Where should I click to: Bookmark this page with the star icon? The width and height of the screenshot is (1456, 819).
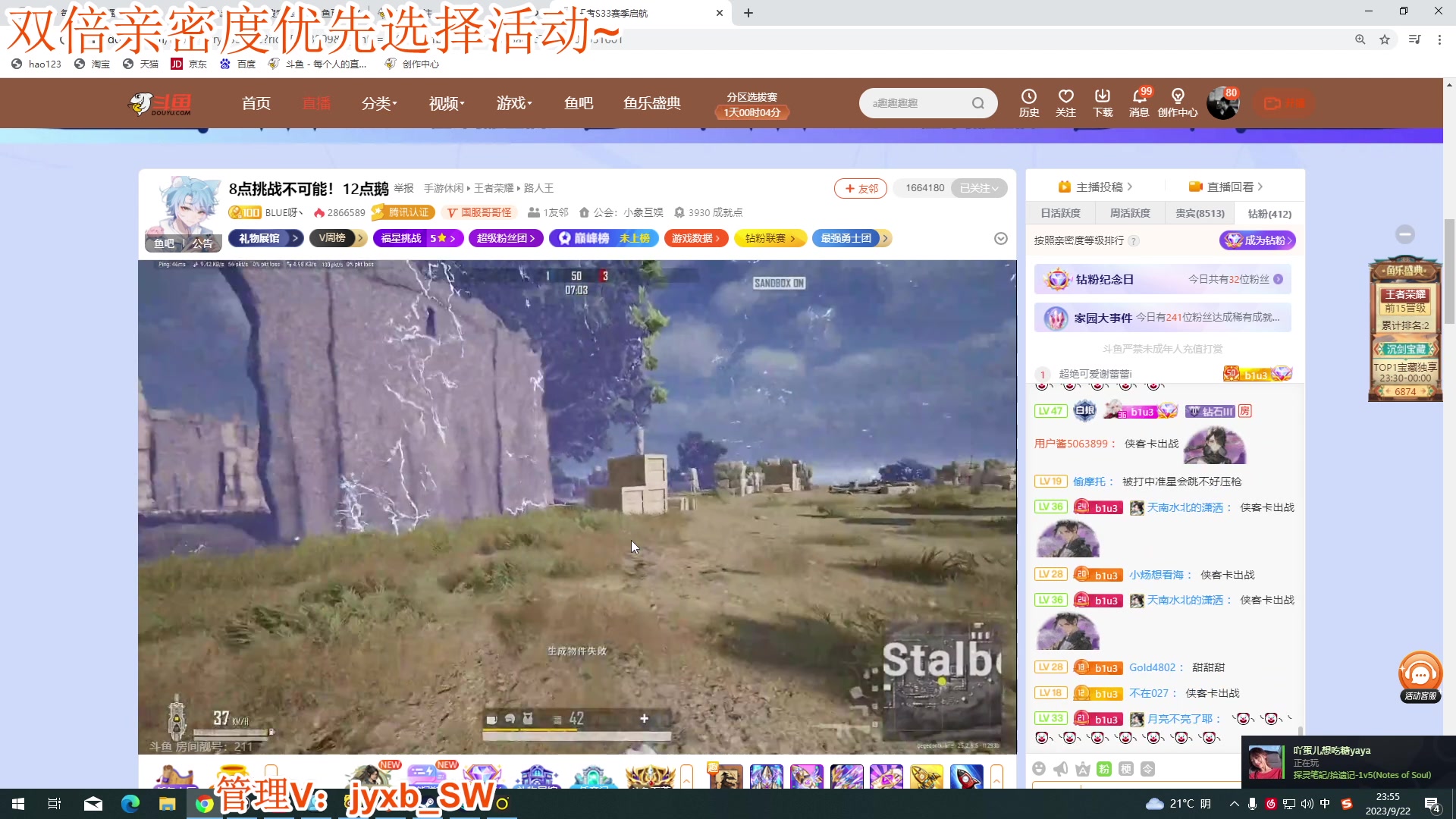1385,39
